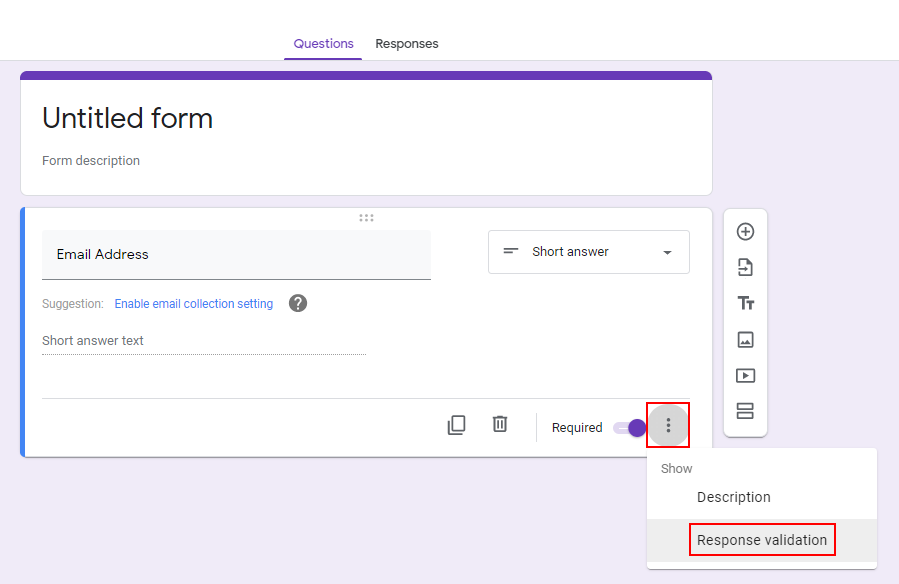This screenshot has width=899, height=584.
Task: Open the Short answer question type dropdown
Action: [589, 252]
